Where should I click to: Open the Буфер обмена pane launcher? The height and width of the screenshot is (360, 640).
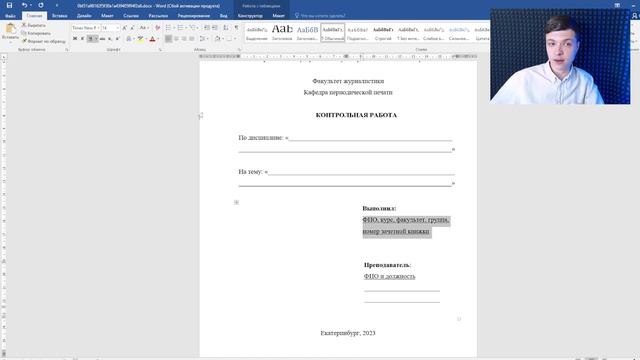coord(67,49)
